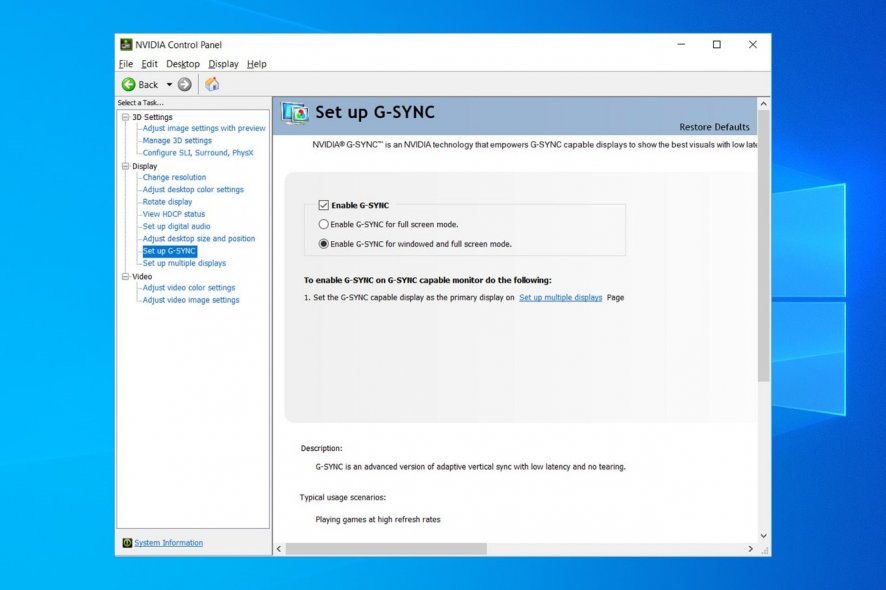Minimize the NVIDIA Control Panel window
This screenshot has width=886, height=590.
(681, 45)
